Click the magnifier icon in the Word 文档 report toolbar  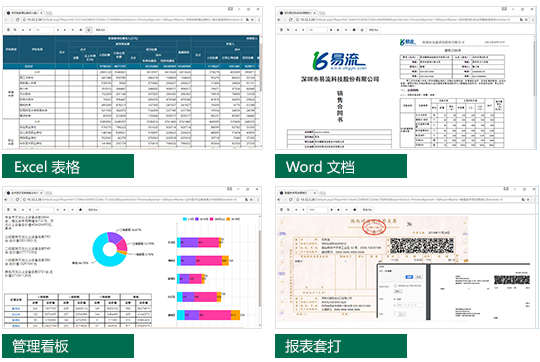tap(288, 30)
